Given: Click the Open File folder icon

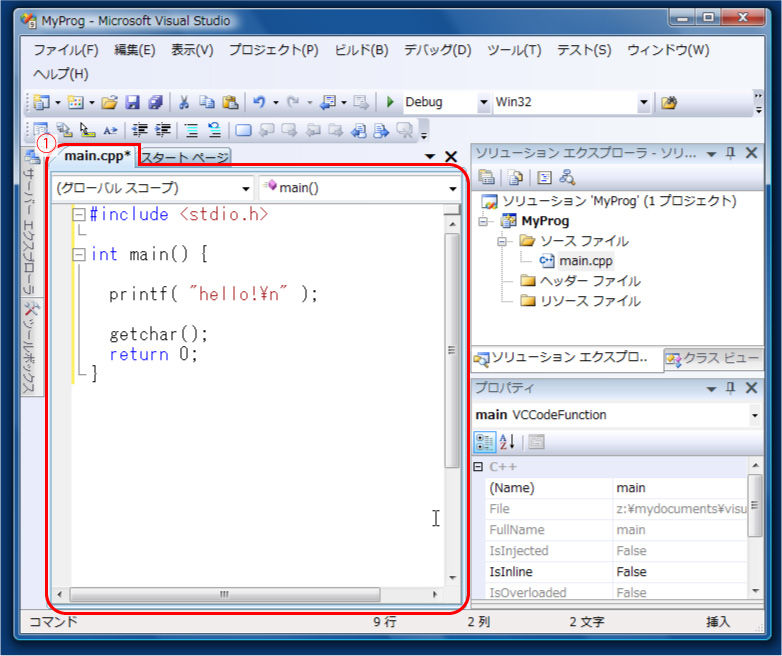Looking at the screenshot, I should pyautogui.click(x=110, y=102).
